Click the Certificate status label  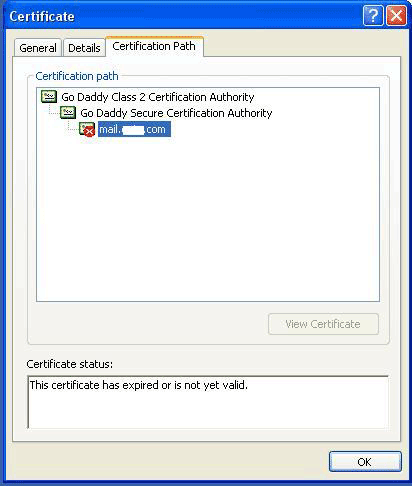coord(70,364)
